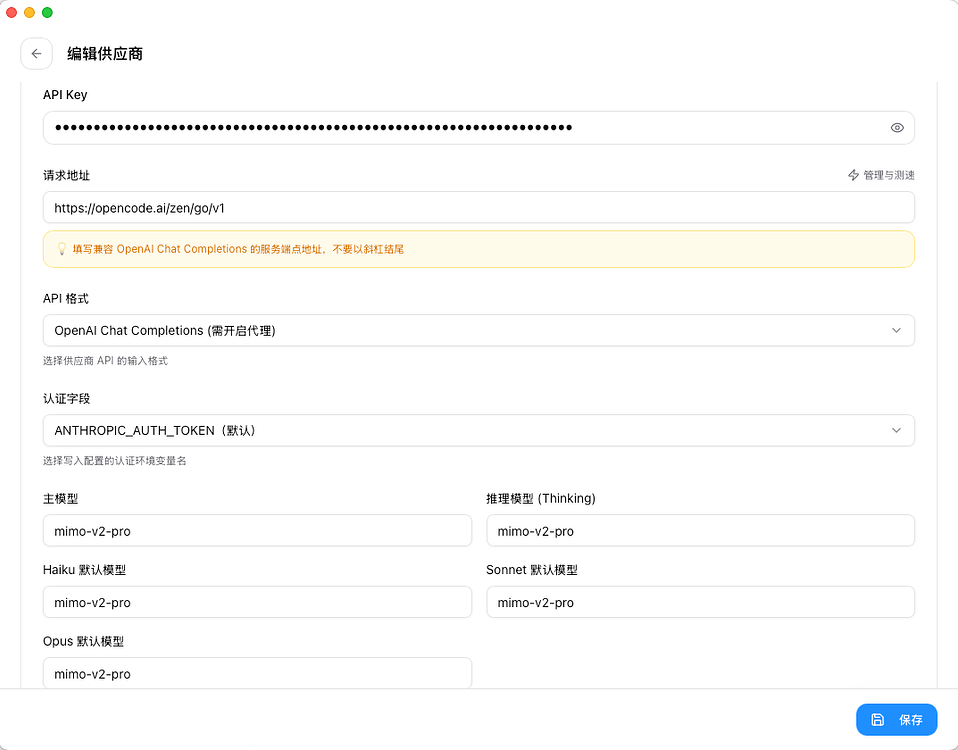
Task: Edit the Haiku 默认模型 field
Action: (257, 602)
